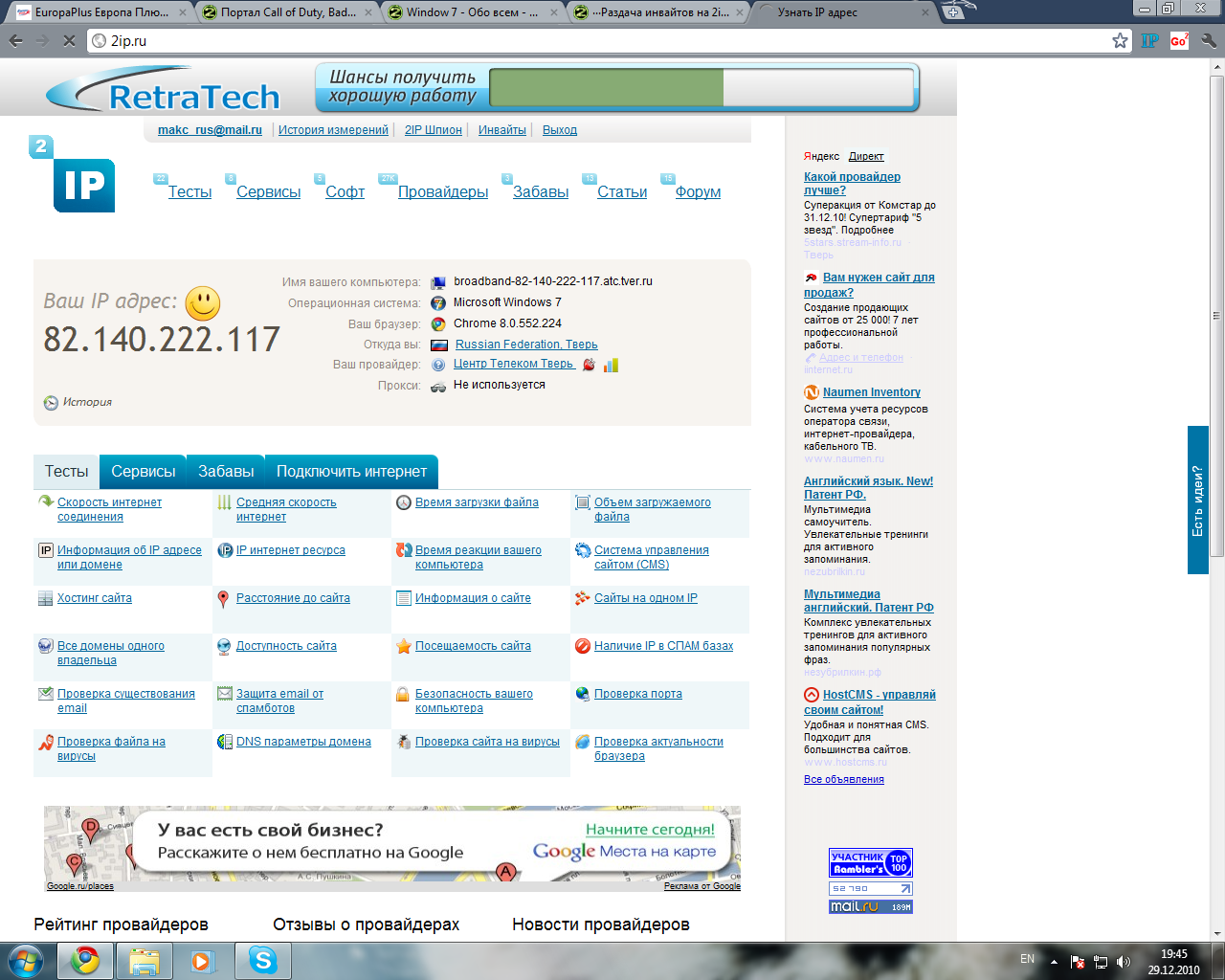Click the volume icon in system tray
1225x980 pixels.
1123,961
